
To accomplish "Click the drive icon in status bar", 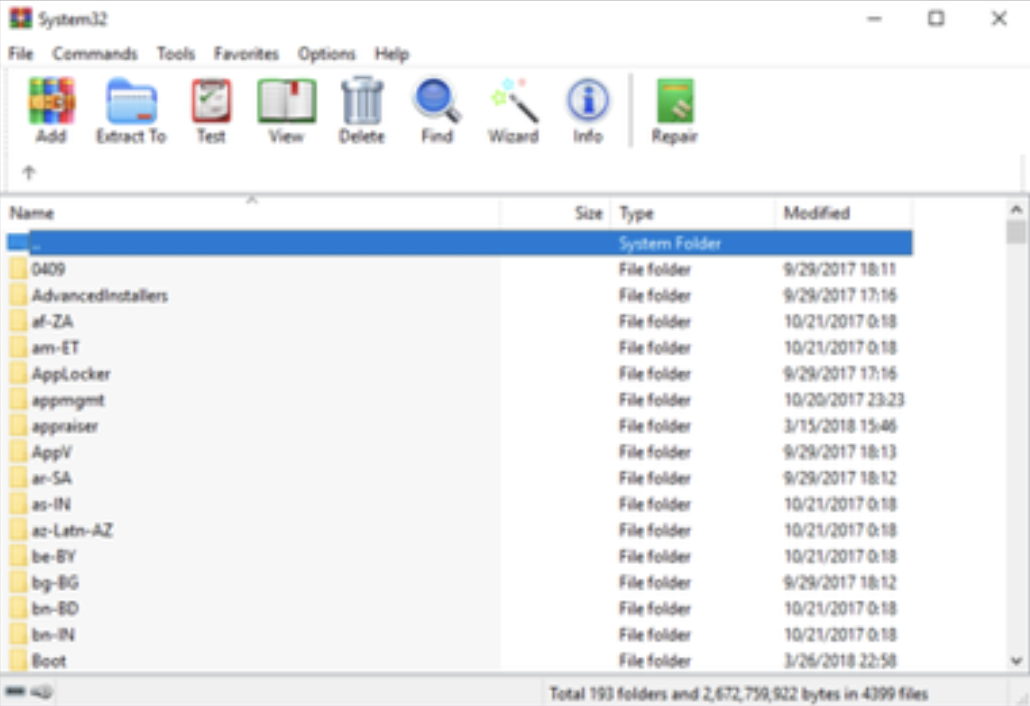I will tap(16, 692).
